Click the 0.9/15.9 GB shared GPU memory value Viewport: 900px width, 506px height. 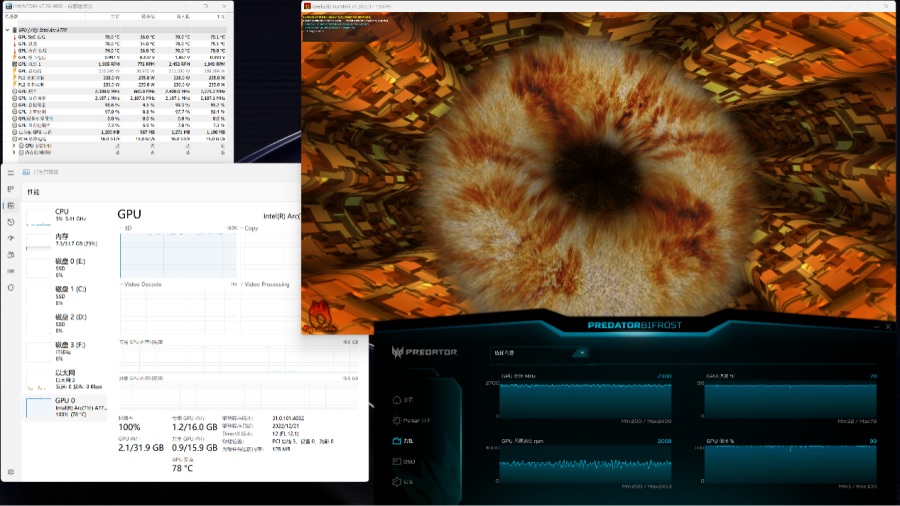click(194, 447)
